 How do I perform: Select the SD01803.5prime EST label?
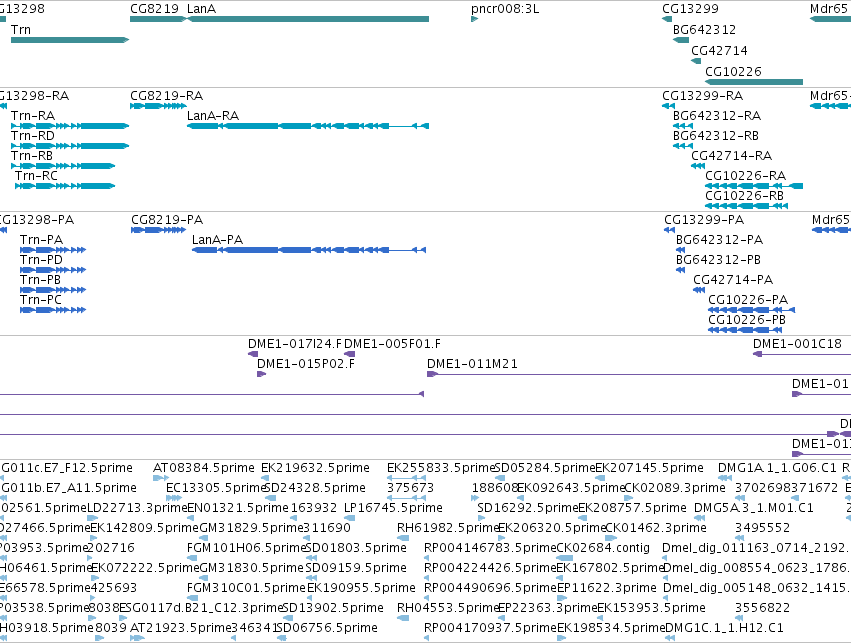pos(356,548)
